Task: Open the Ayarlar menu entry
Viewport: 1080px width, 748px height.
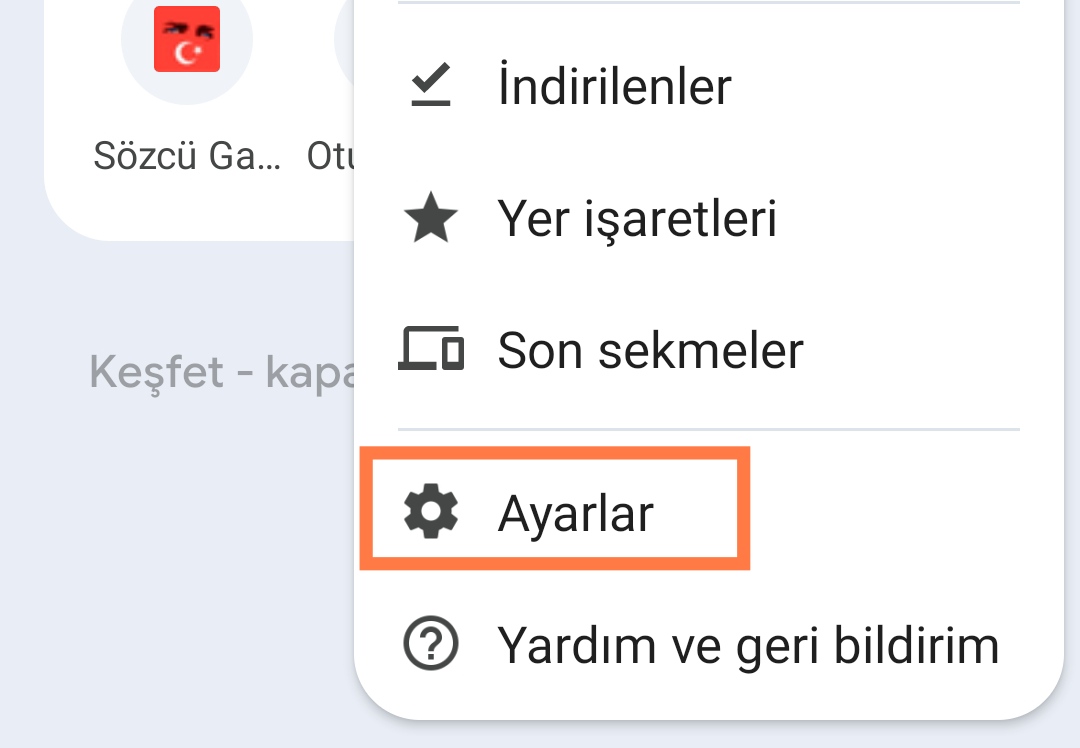Action: tap(576, 514)
